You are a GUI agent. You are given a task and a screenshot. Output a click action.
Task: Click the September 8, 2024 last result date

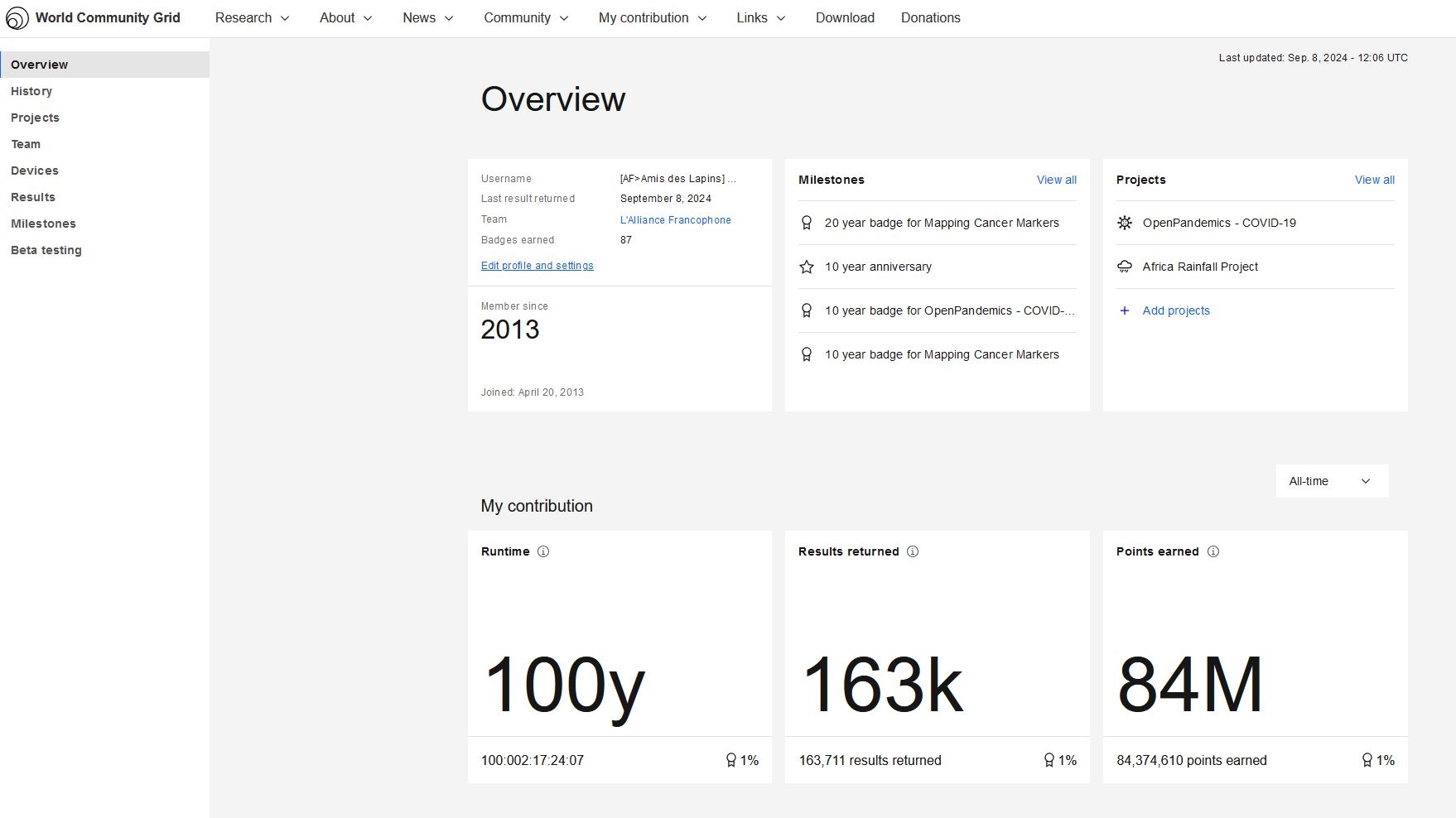pyautogui.click(x=666, y=199)
